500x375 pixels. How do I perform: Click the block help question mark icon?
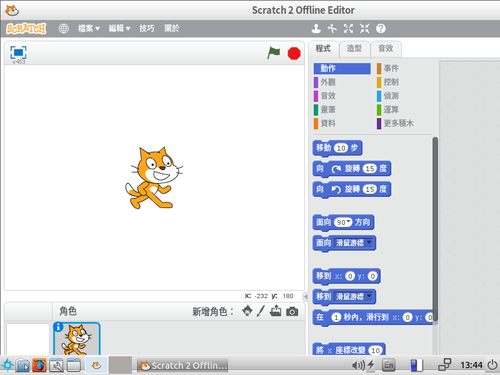click(x=381, y=29)
